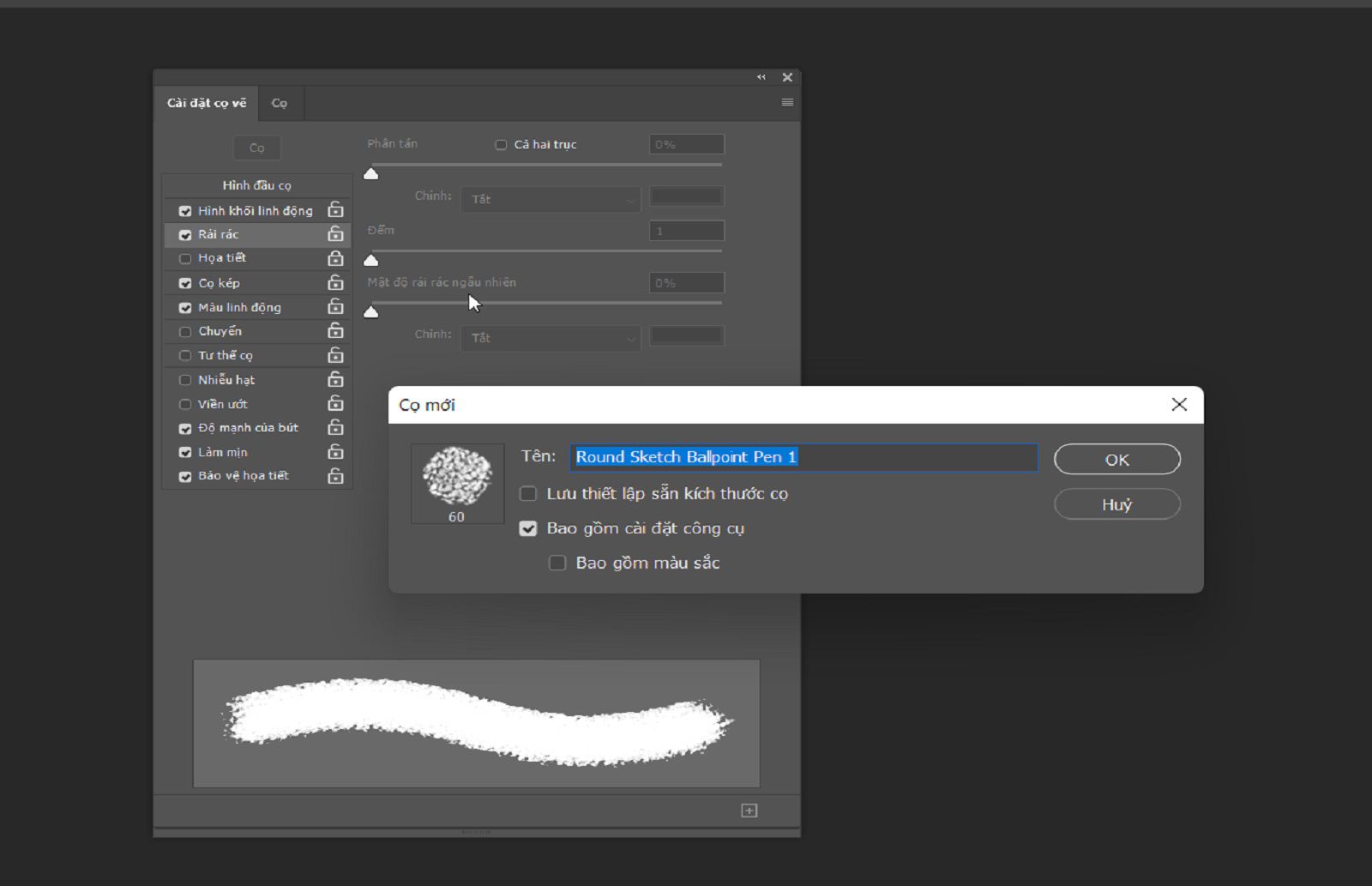Close the brush settings panel
Screen dimensions: 1372x886
787,77
